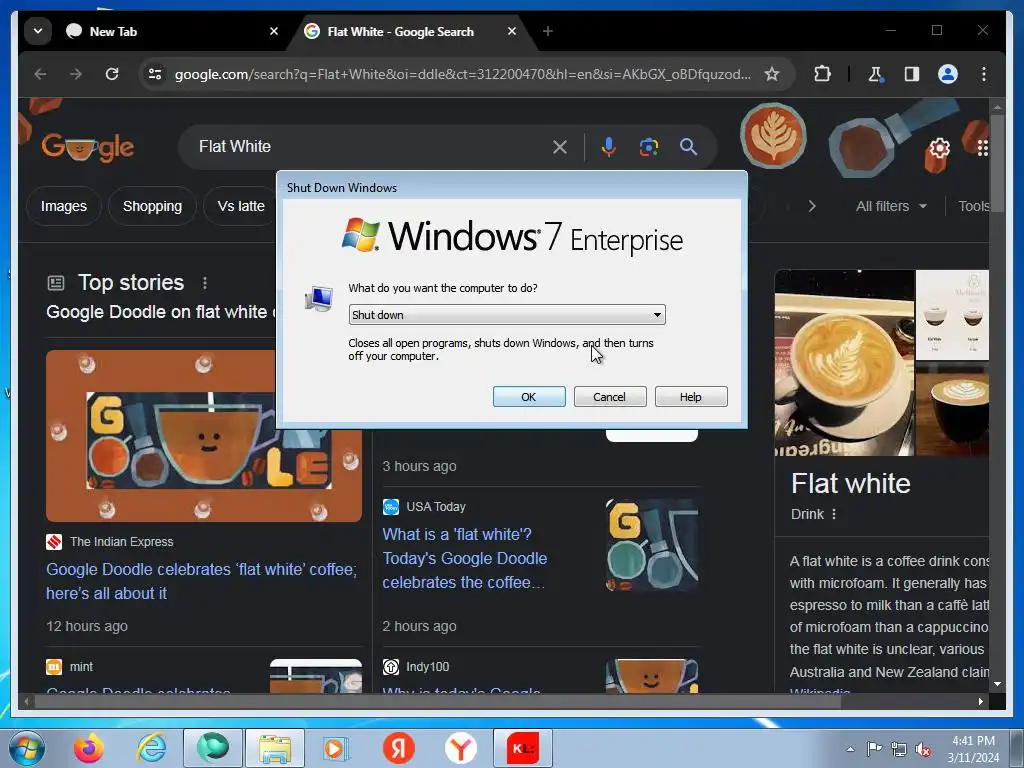Clear the Flat White search text
Viewport: 1024px width, 768px height.
click(x=560, y=147)
